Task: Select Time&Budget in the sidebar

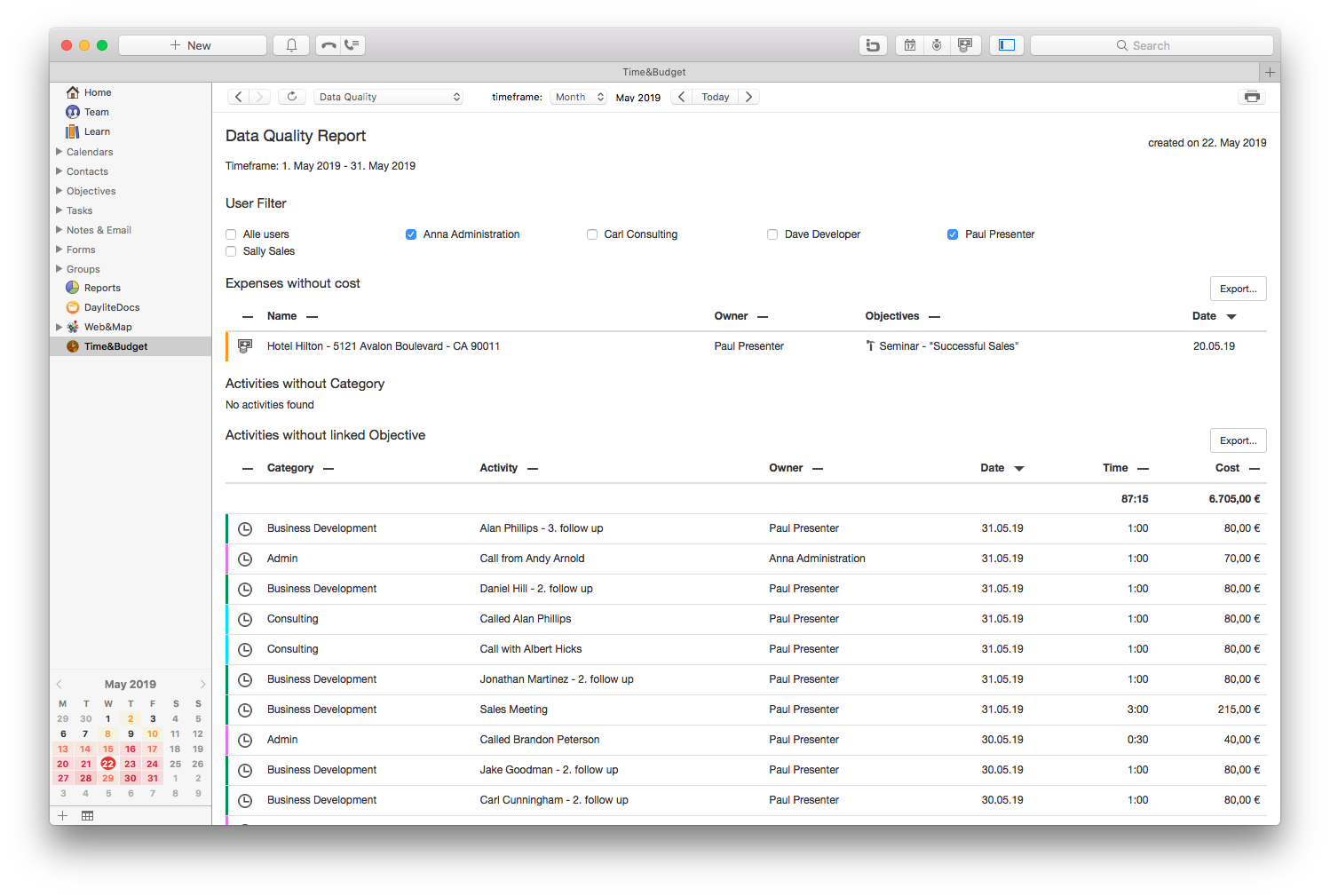Action: 131,346
